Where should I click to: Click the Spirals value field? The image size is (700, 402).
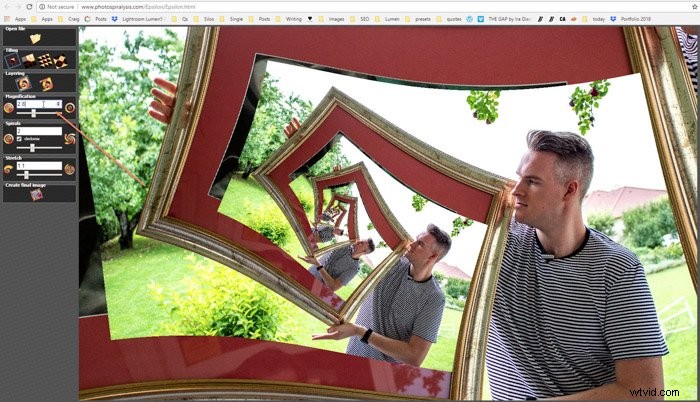pos(39,131)
